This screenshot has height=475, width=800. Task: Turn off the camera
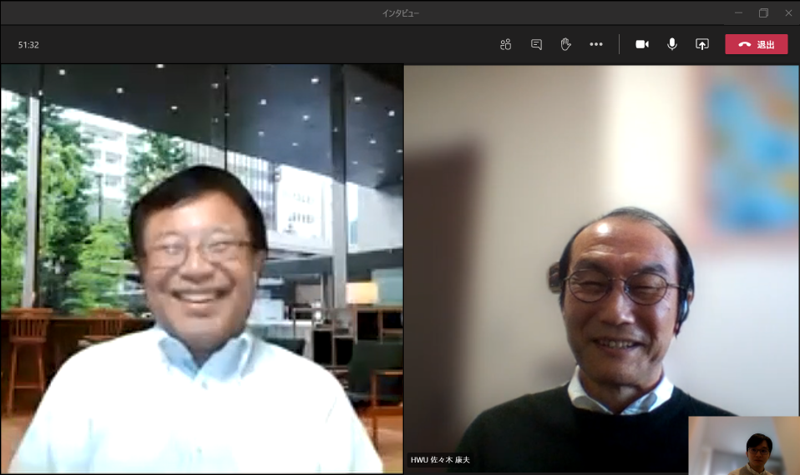[642, 44]
